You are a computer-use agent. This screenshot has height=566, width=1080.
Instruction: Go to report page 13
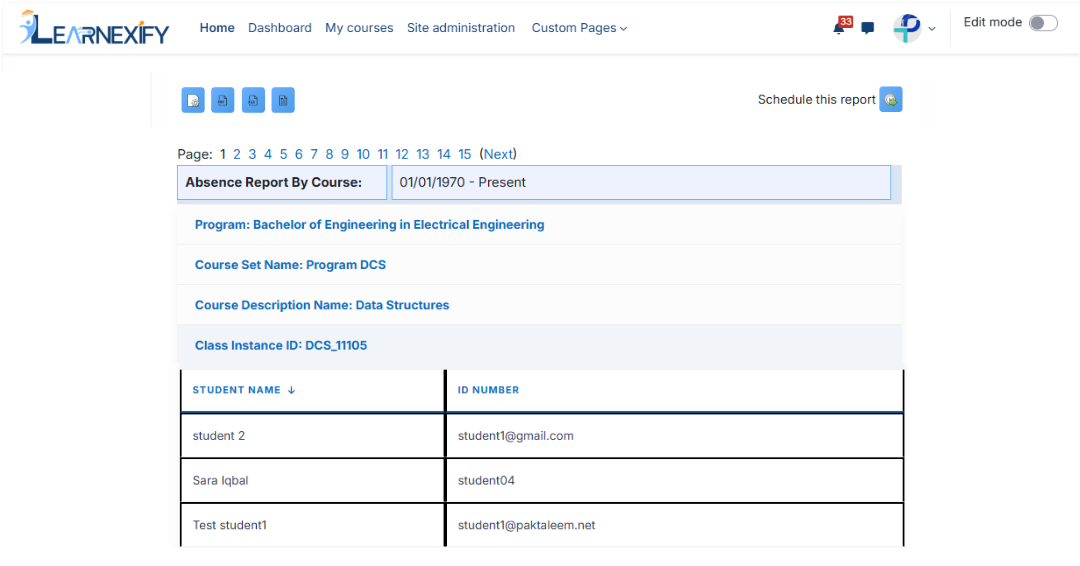pos(423,154)
